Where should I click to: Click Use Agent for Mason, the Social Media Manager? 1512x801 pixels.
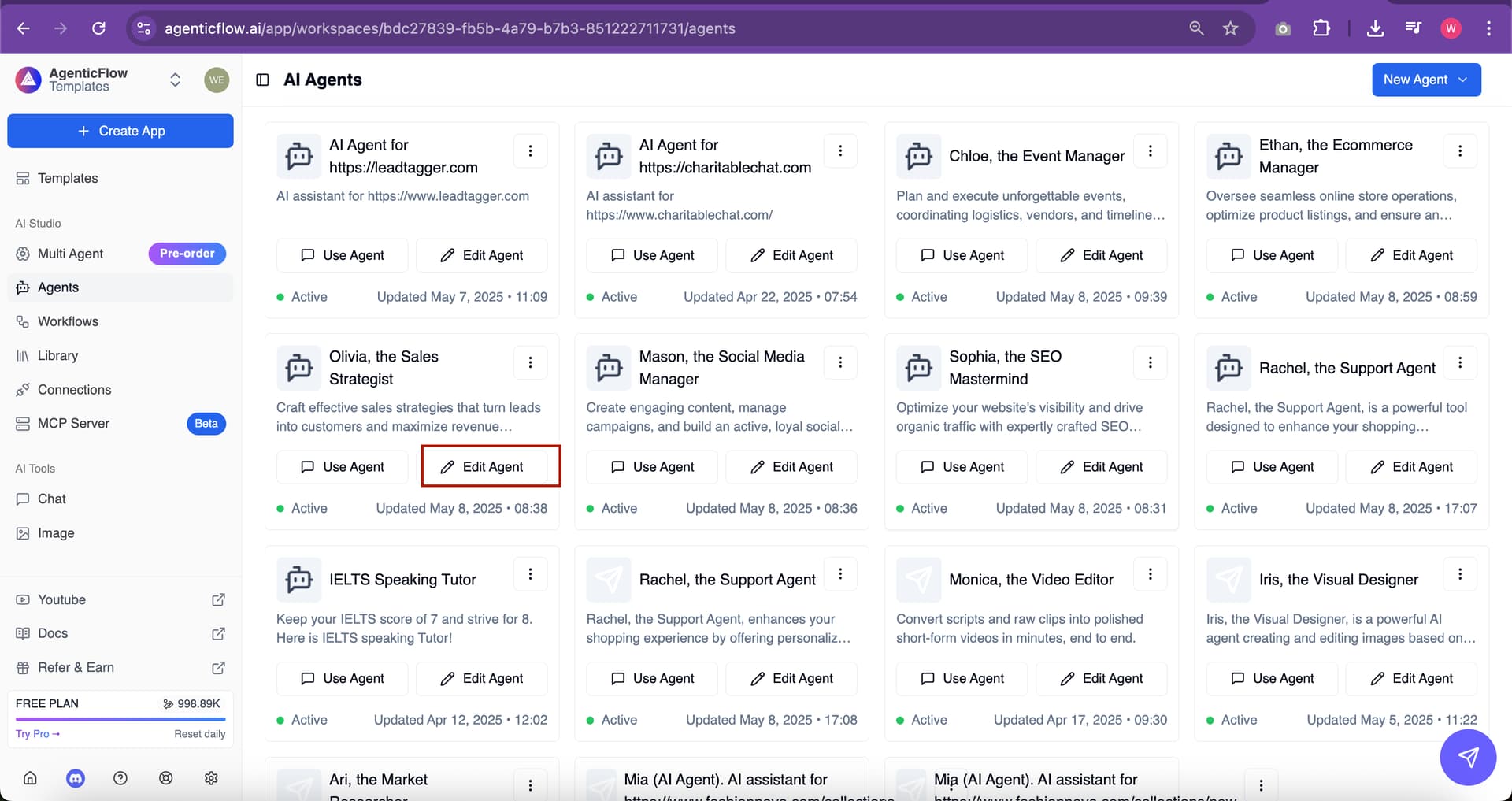coord(652,466)
